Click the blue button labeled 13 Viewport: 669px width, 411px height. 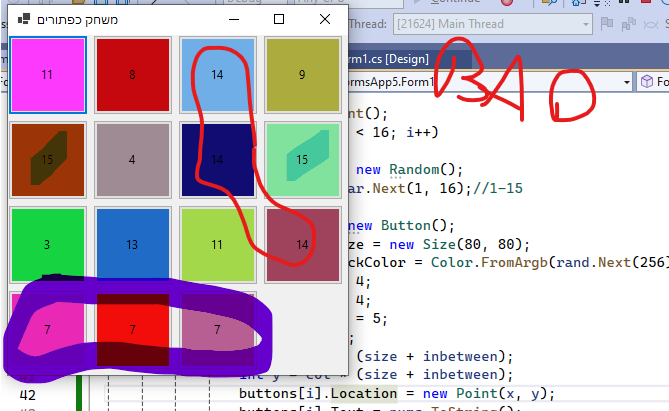pyautogui.click(x=133, y=245)
